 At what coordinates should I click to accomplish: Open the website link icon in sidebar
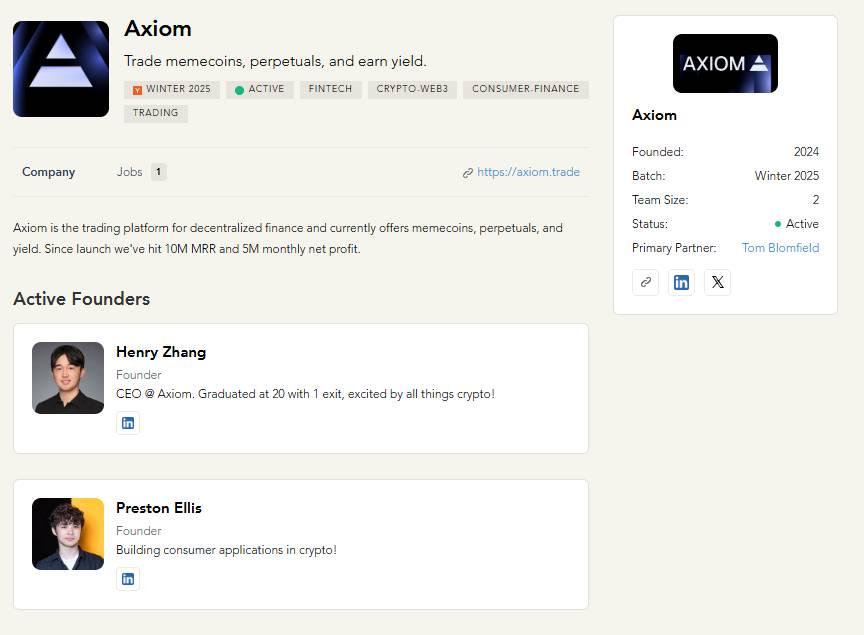tap(645, 282)
